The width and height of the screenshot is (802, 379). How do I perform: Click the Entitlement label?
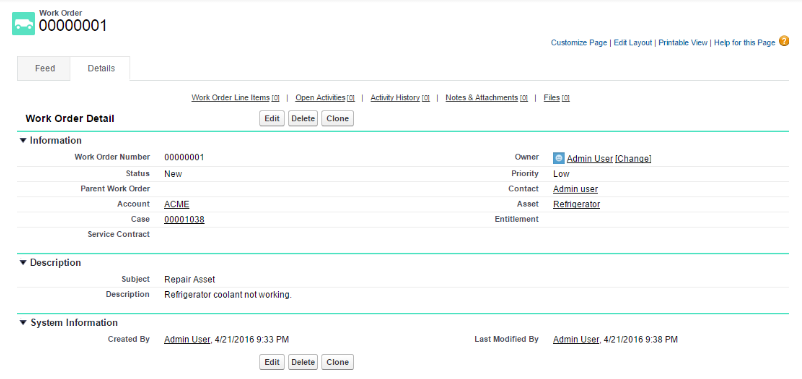pyautogui.click(x=517, y=219)
